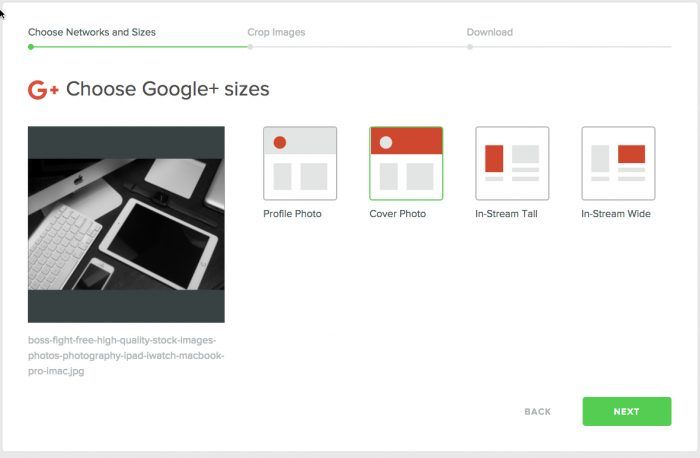Toggle the Cover Photo size icon
The image size is (700, 458).
tap(406, 163)
